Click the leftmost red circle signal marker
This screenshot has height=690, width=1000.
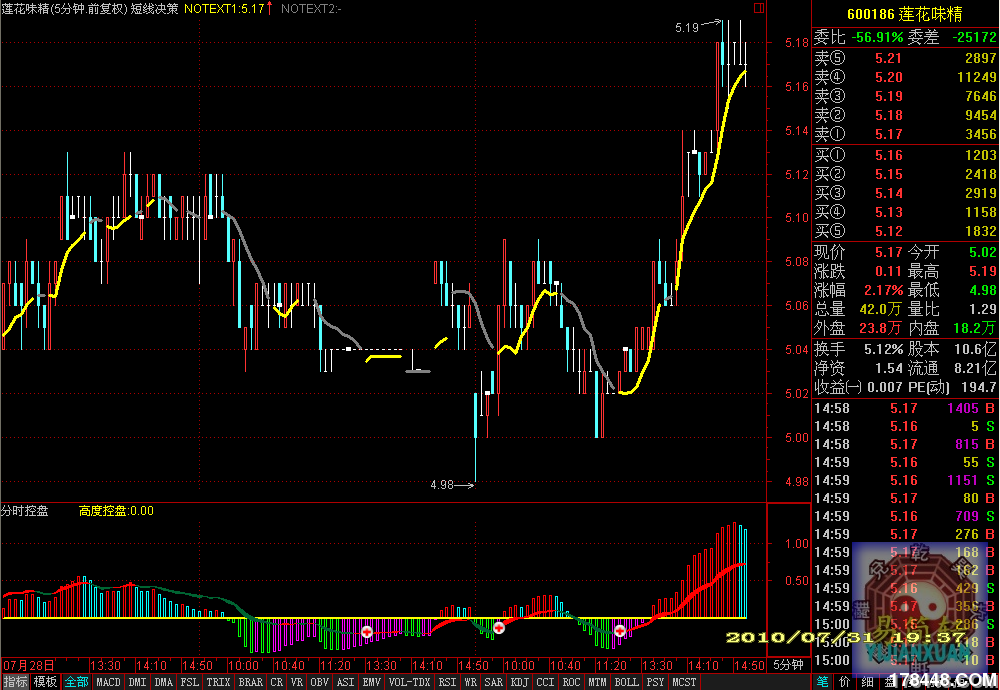coord(367,632)
